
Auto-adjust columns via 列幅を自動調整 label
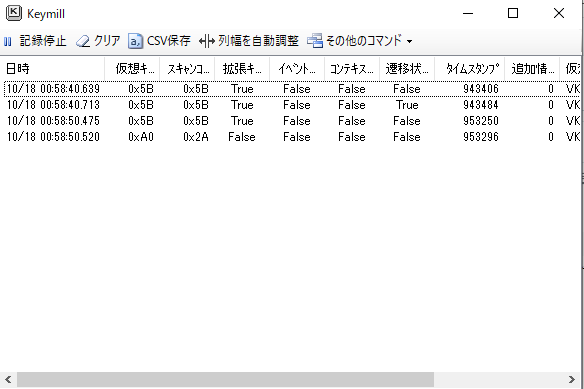(258, 41)
